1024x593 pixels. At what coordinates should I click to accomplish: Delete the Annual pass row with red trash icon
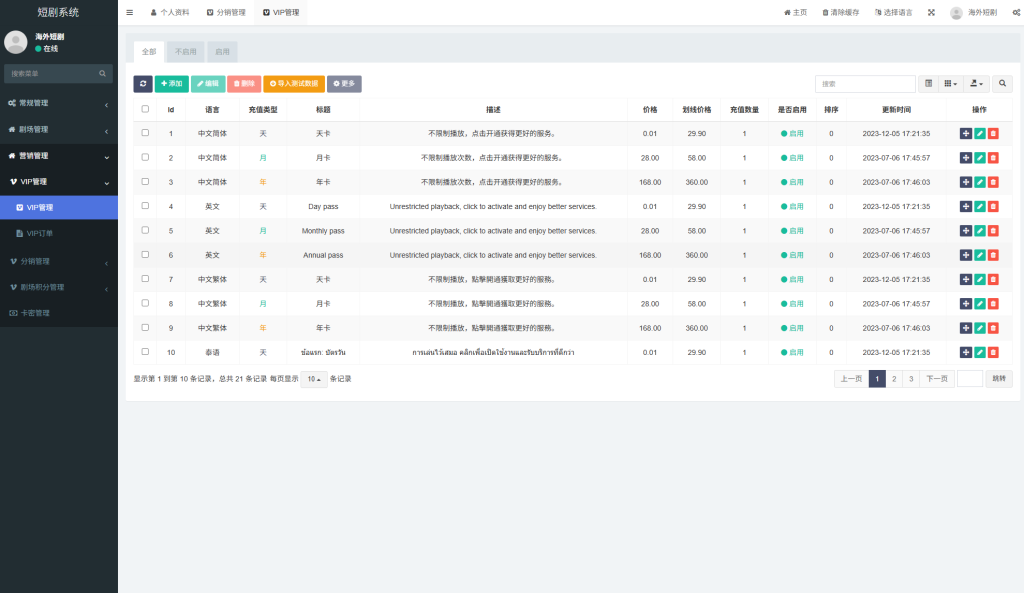pyautogui.click(x=993, y=255)
